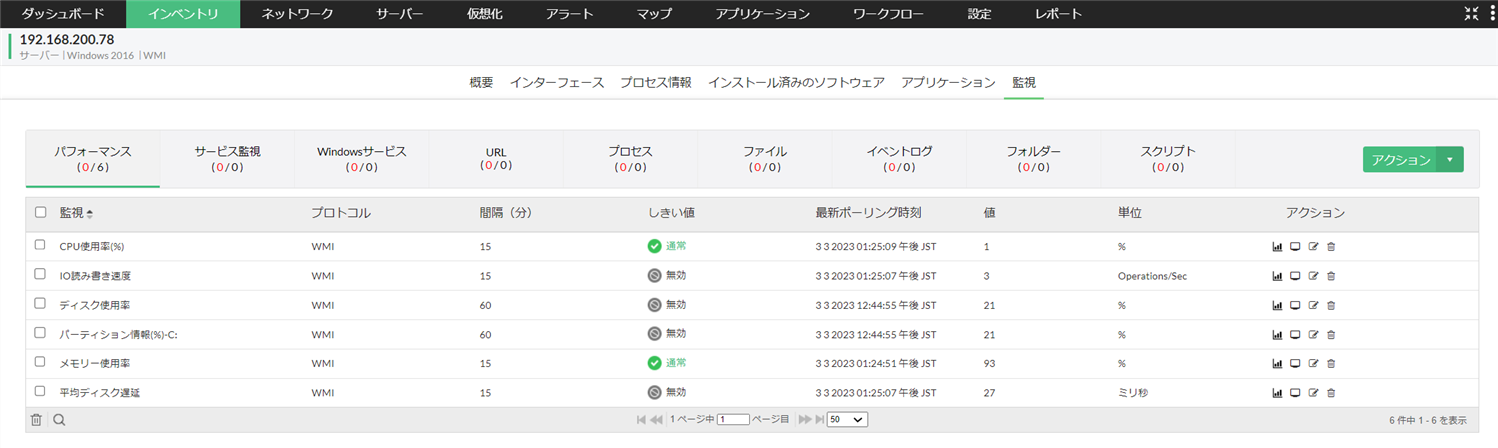Click the search icon in table footer
Viewport: 1498px width, 448px height.
(60, 420)
